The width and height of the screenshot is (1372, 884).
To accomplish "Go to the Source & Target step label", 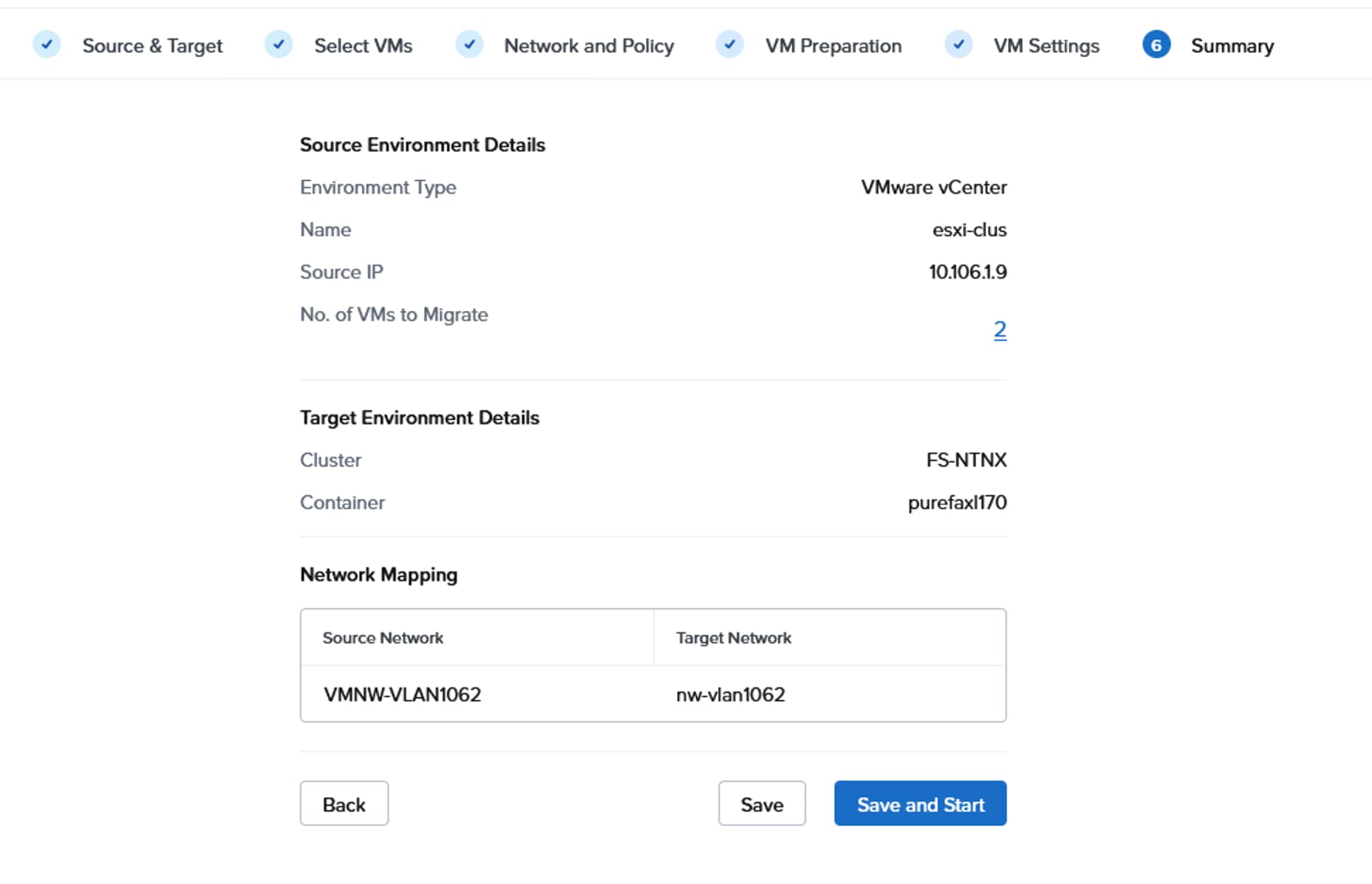I will click(152, 46).
